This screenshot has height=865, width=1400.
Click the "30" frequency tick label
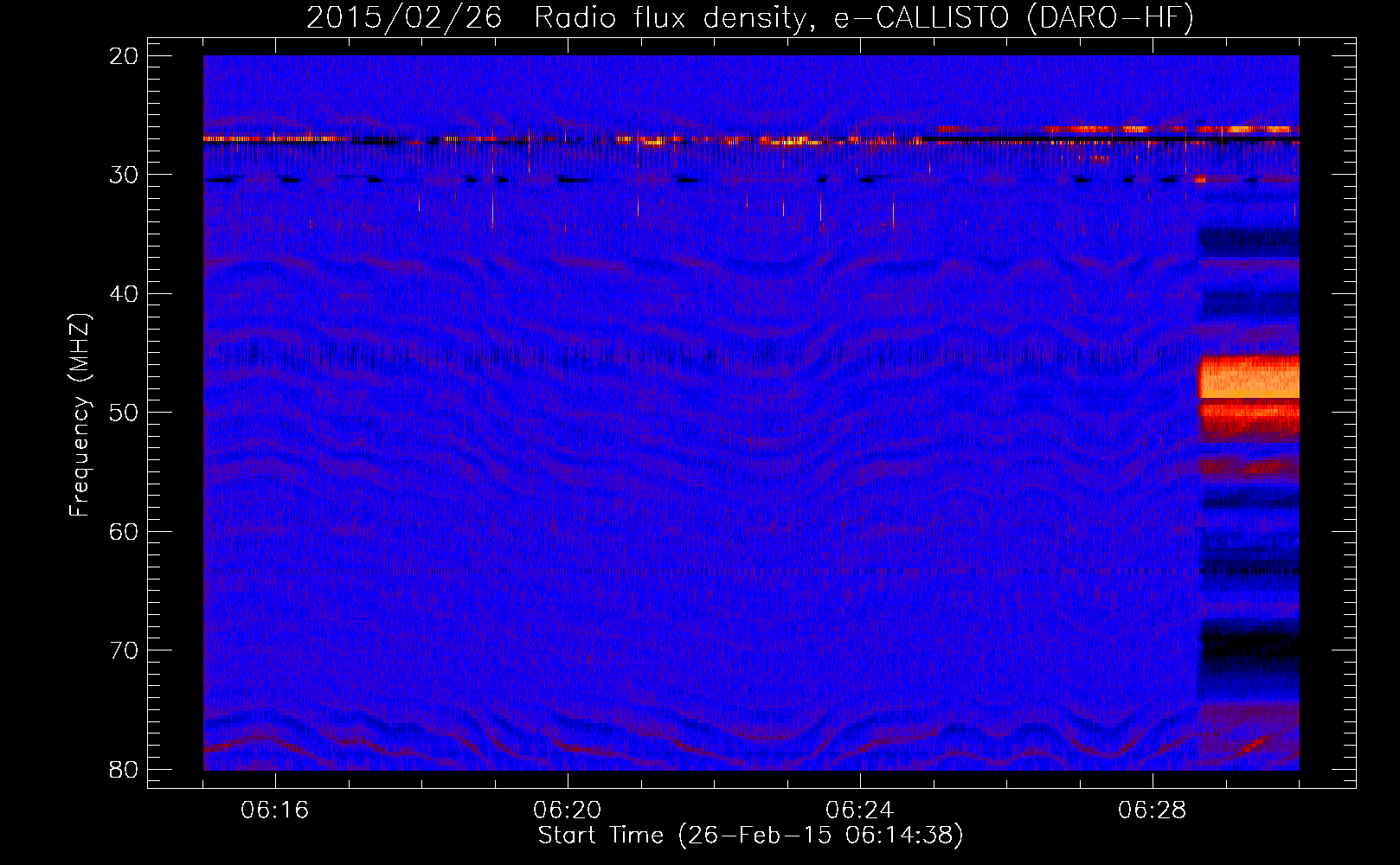pos(125,175)
